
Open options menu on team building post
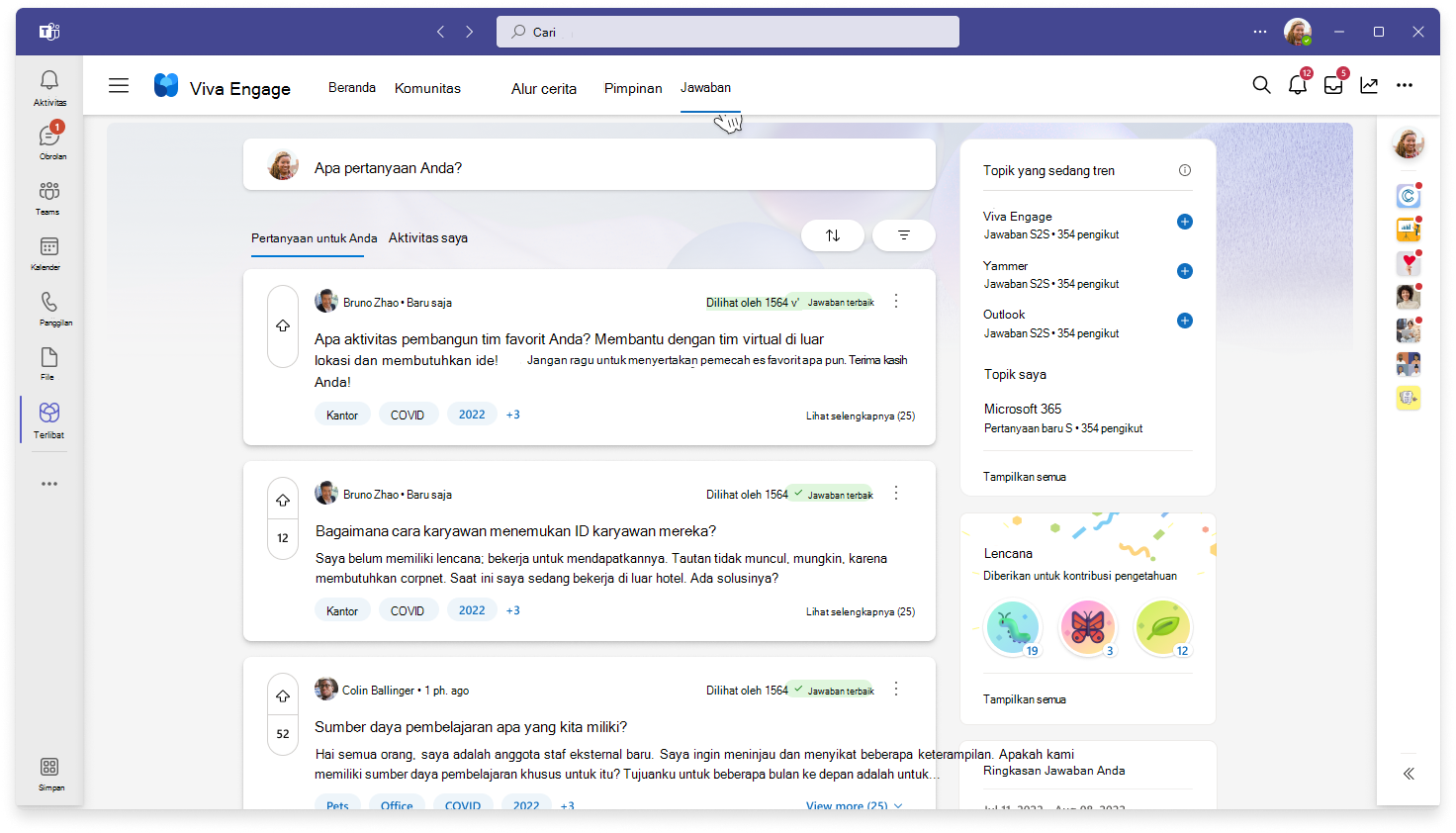pyautogui.click(x=896, y=301)
